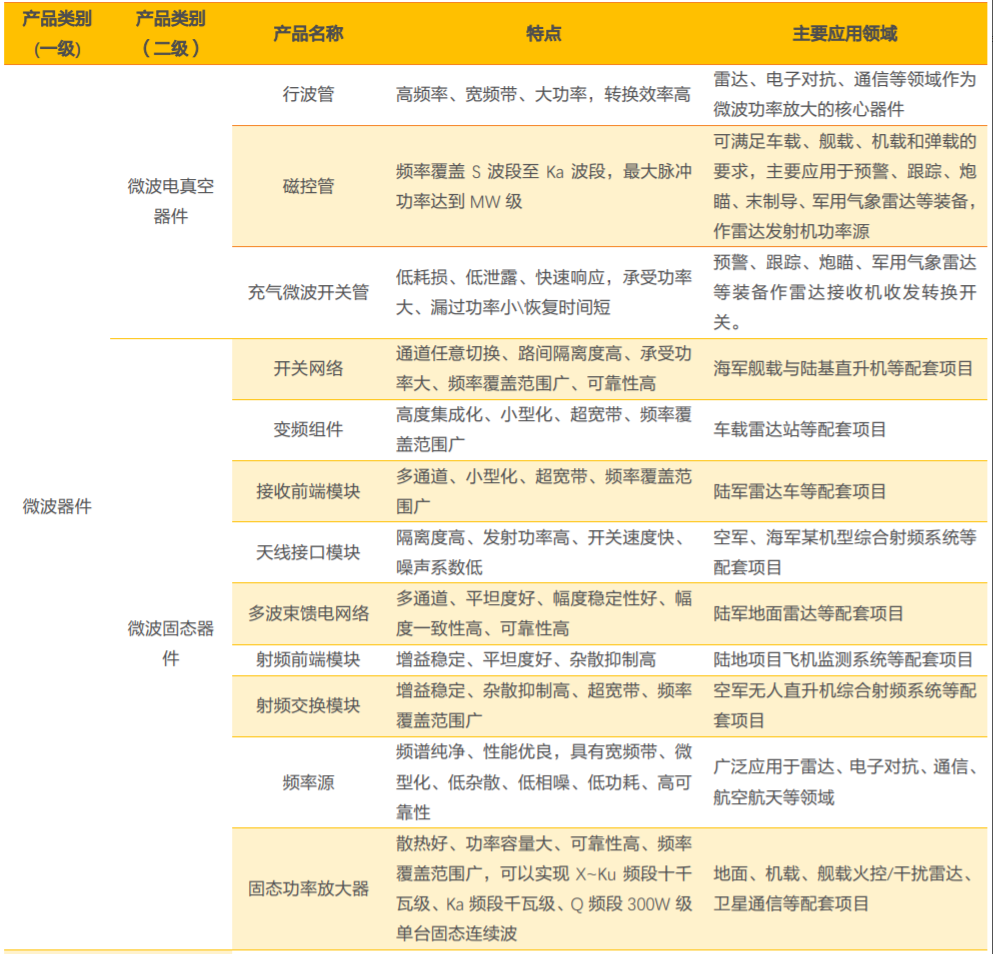Screen dimensions: 993x954
Task: Click product name 接收前端模块
Action: 308,491
